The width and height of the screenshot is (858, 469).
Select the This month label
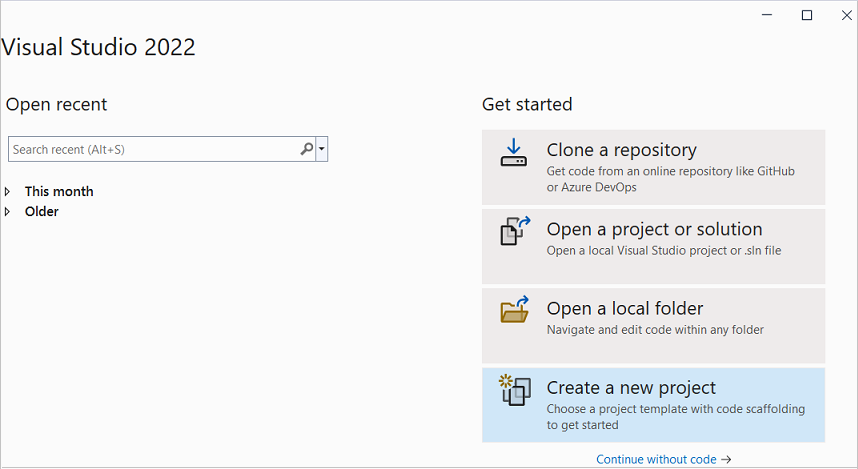(x=59, y=191)
